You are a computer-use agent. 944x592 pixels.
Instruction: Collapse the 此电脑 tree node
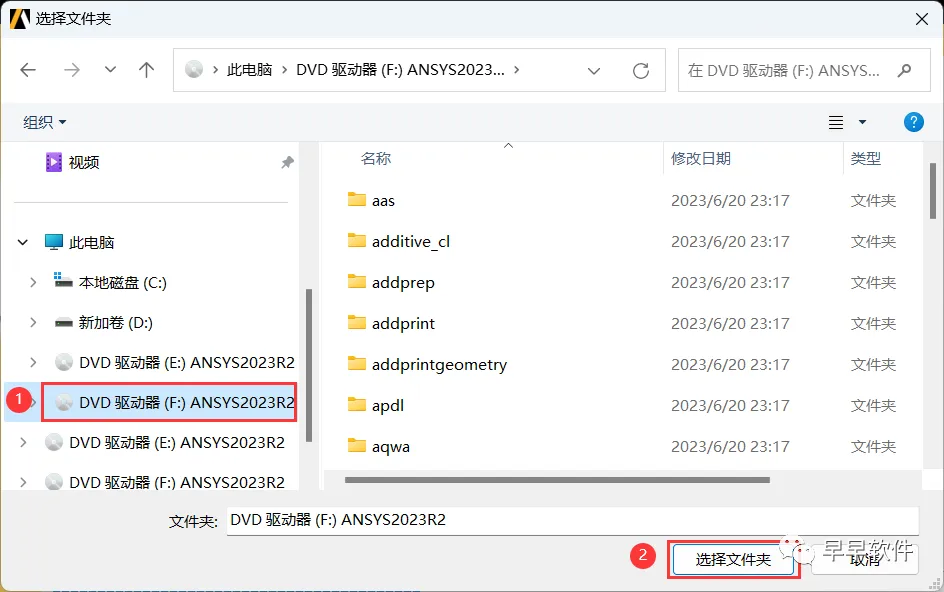point(23,243)
